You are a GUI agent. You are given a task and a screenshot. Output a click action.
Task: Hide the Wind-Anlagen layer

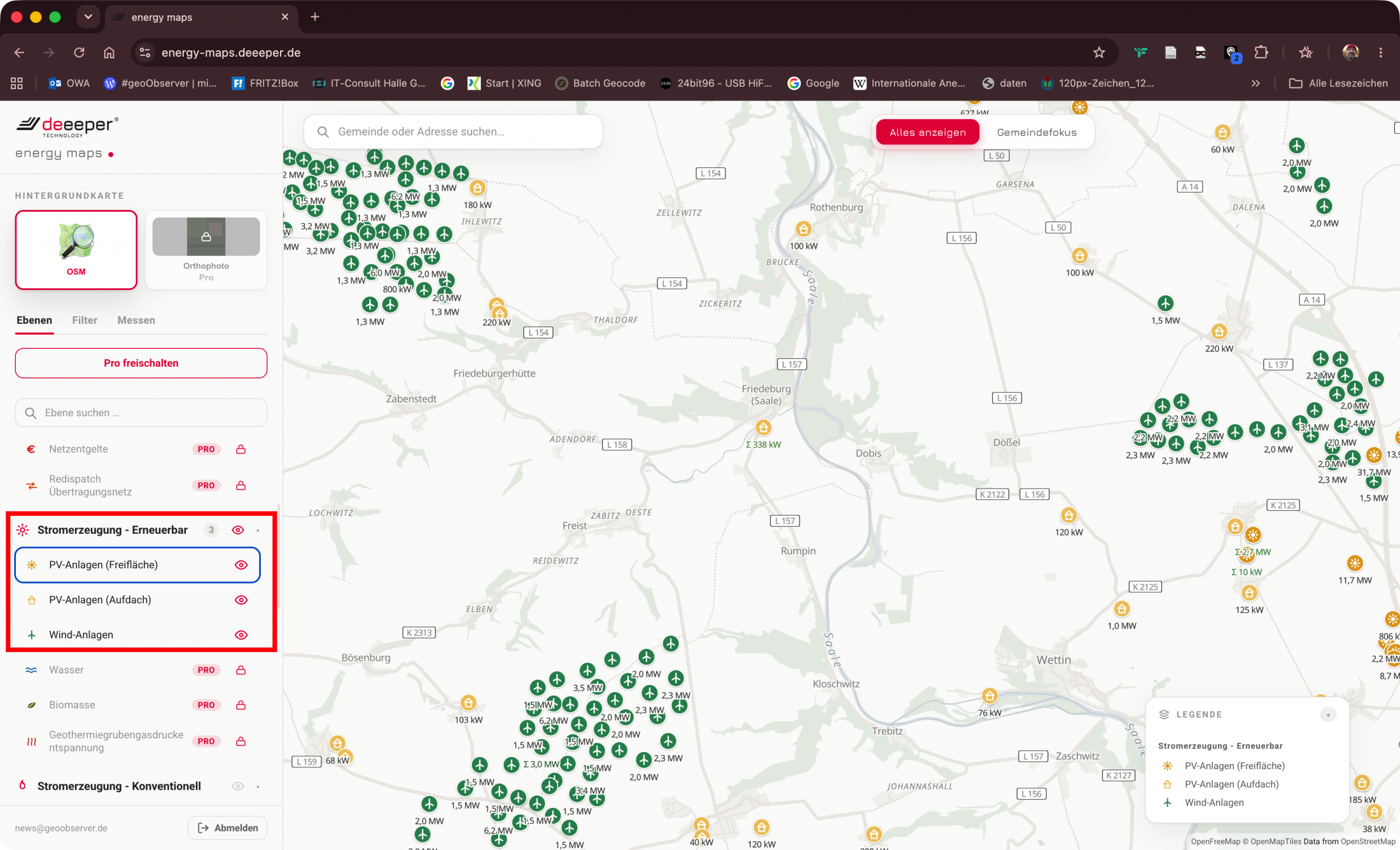(x=242, y=635)
